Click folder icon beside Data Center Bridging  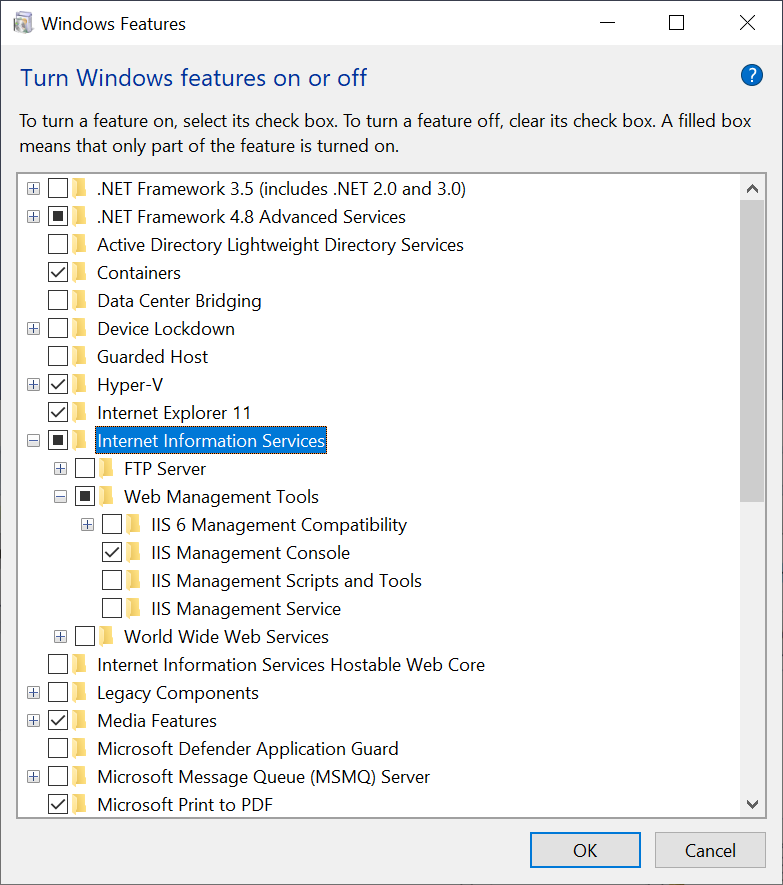coord(80,301)
